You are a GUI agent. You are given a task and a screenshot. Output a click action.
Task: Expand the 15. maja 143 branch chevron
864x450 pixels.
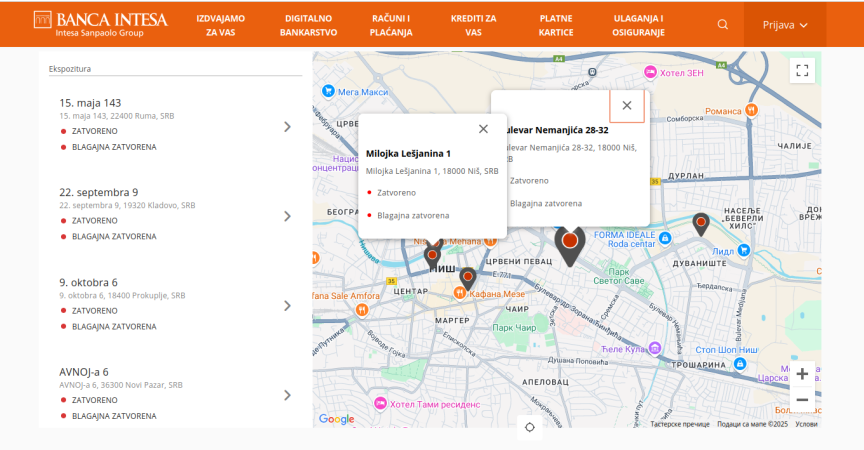287,127
